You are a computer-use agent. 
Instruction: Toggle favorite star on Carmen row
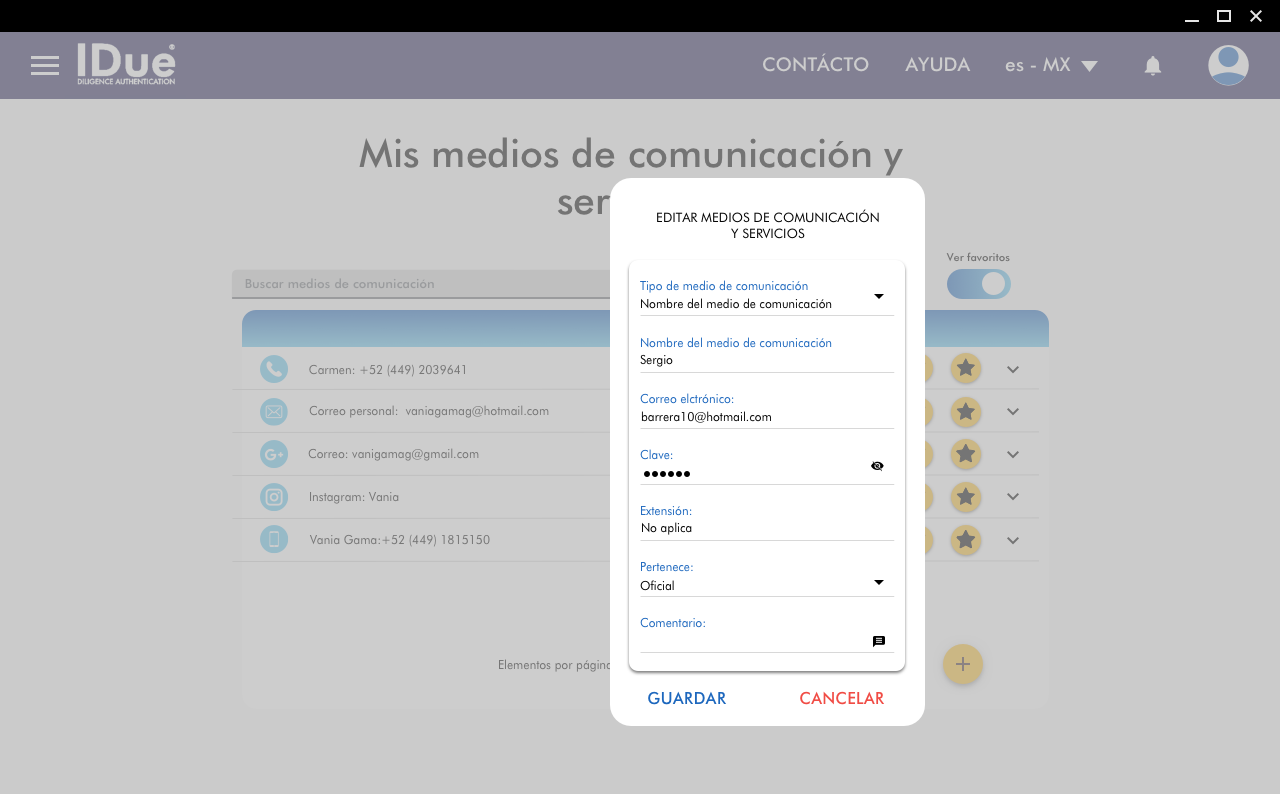pyautogui.click(x=965, y=369)
